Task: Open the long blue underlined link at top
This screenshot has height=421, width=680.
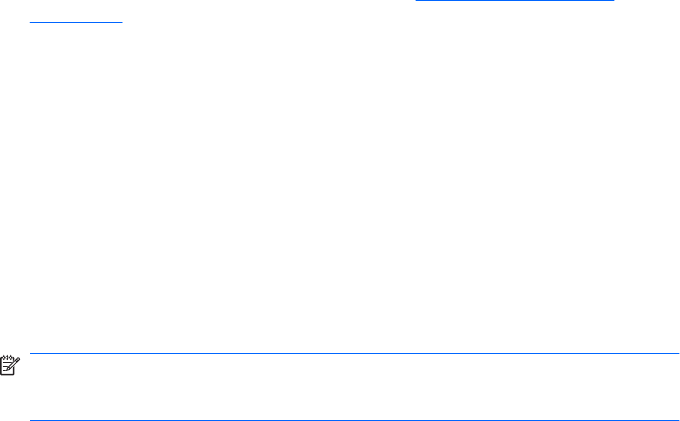Action: (x=515, y=0)
